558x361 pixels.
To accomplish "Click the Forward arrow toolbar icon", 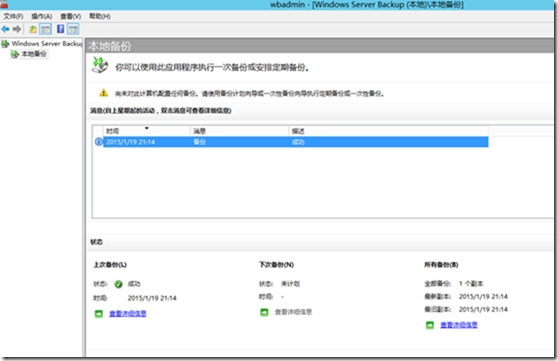I will (17, 29).
